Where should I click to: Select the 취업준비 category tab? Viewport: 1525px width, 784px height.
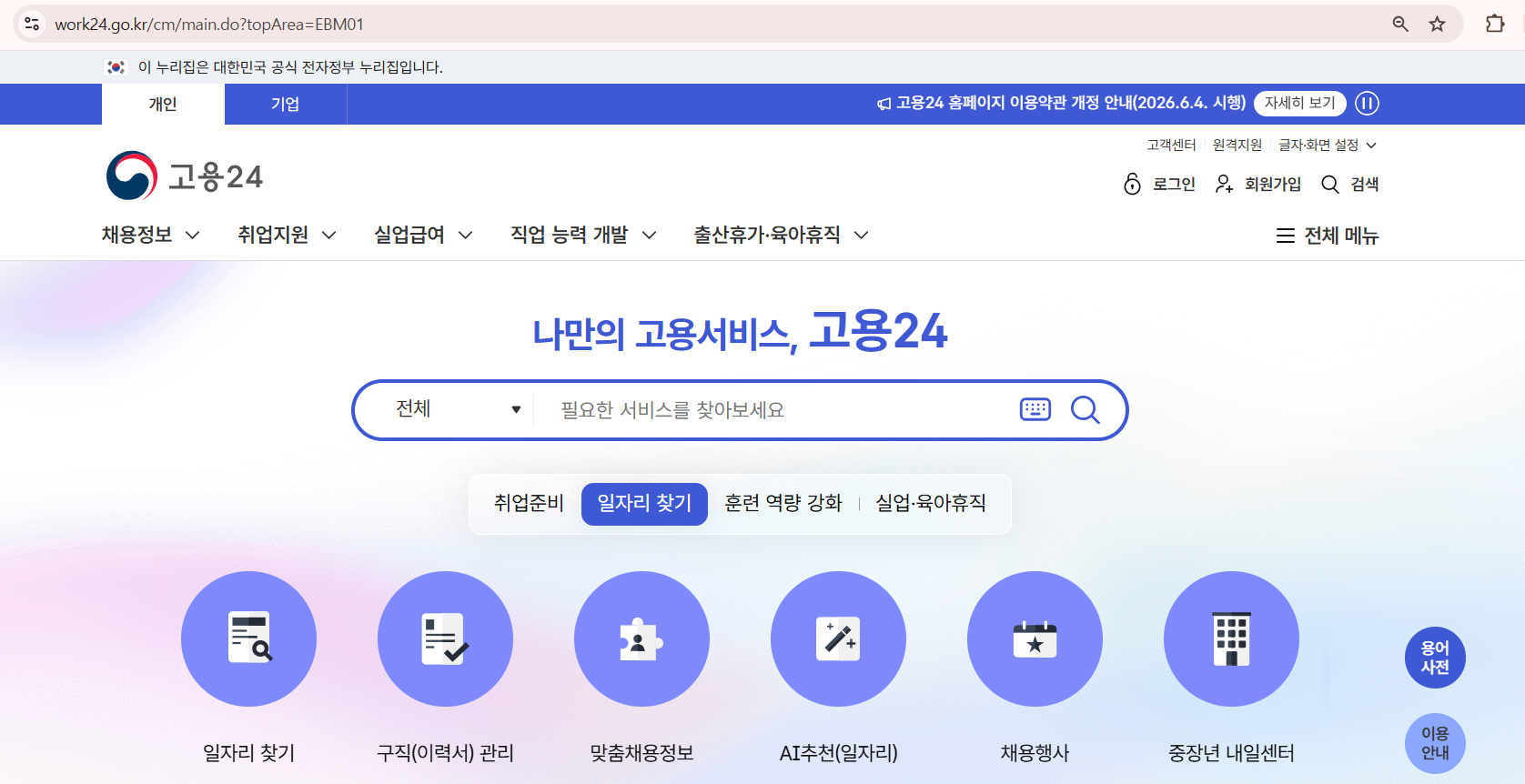529,503
